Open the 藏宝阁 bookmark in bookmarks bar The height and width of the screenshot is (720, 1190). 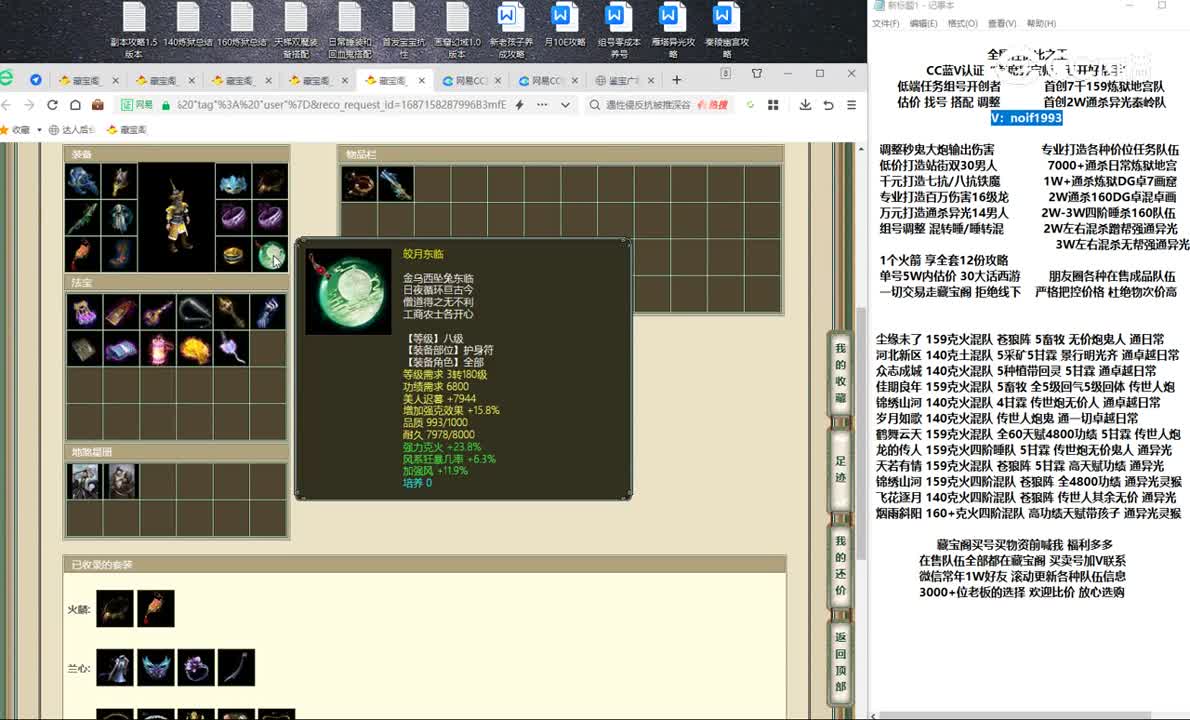tap(127, 130)
